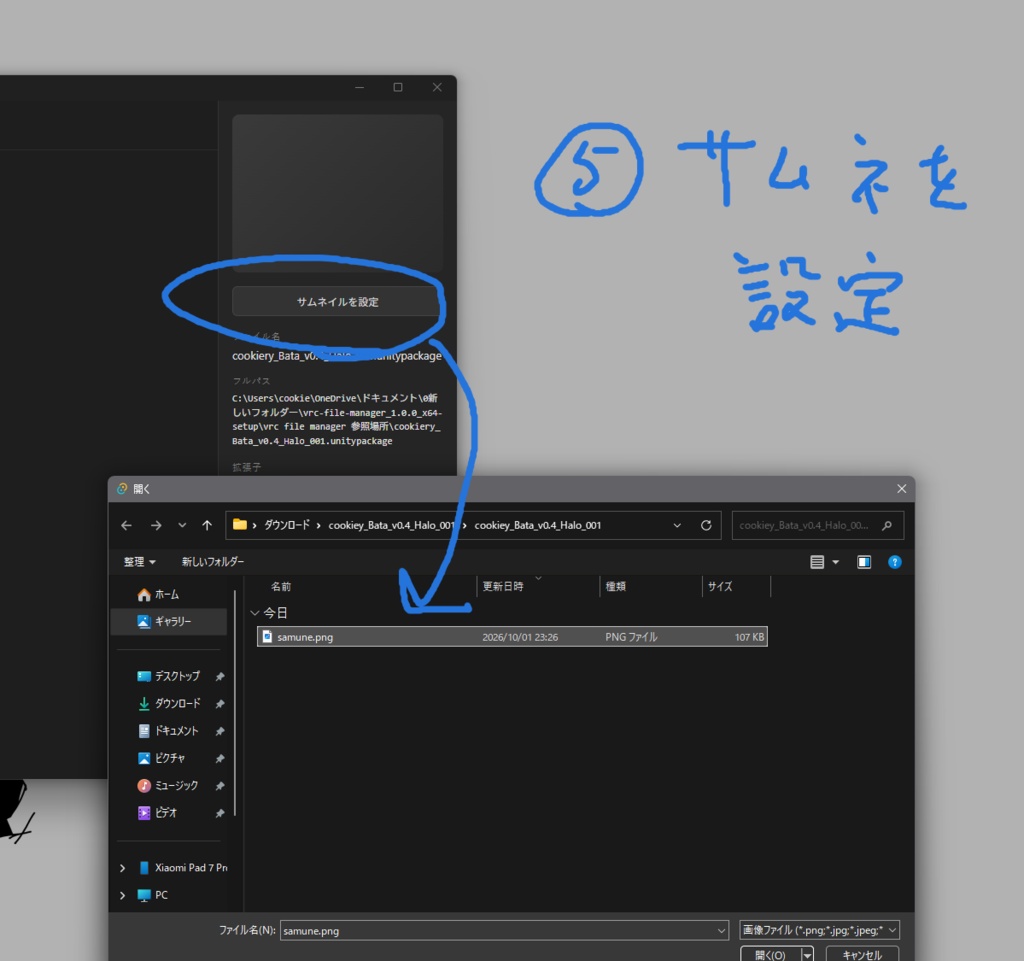The image size is (1024, 961).
Task: Open デスクトップ quick access folder
Action: click(x=177, y=676)
